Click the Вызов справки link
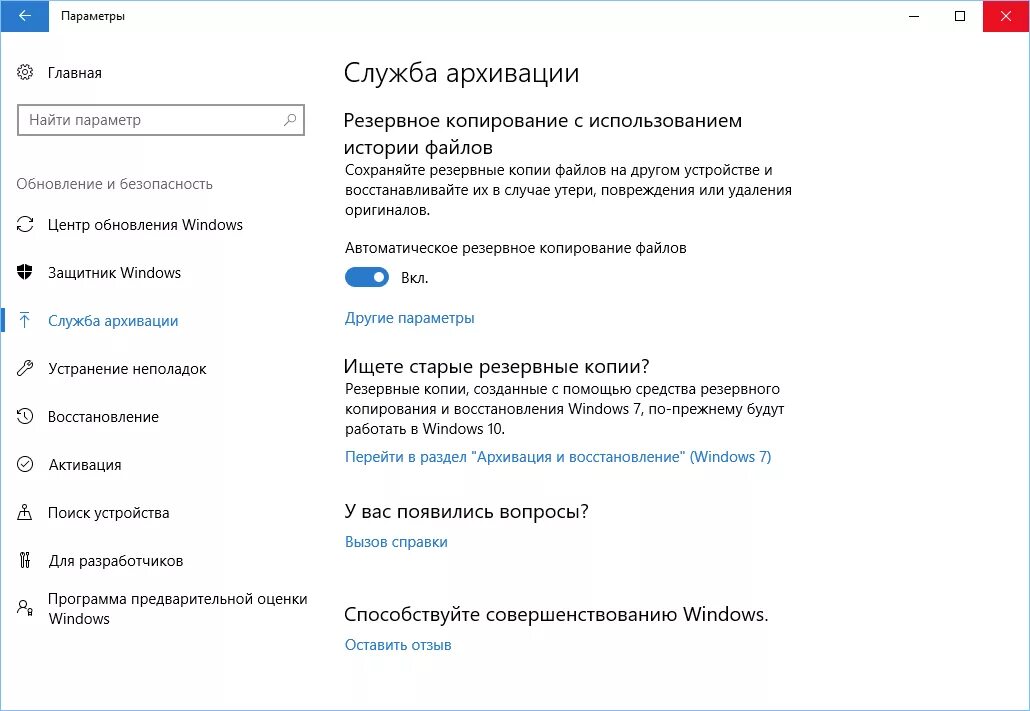This screenshot has height=711, width=1030. click(x=396, y=542)
